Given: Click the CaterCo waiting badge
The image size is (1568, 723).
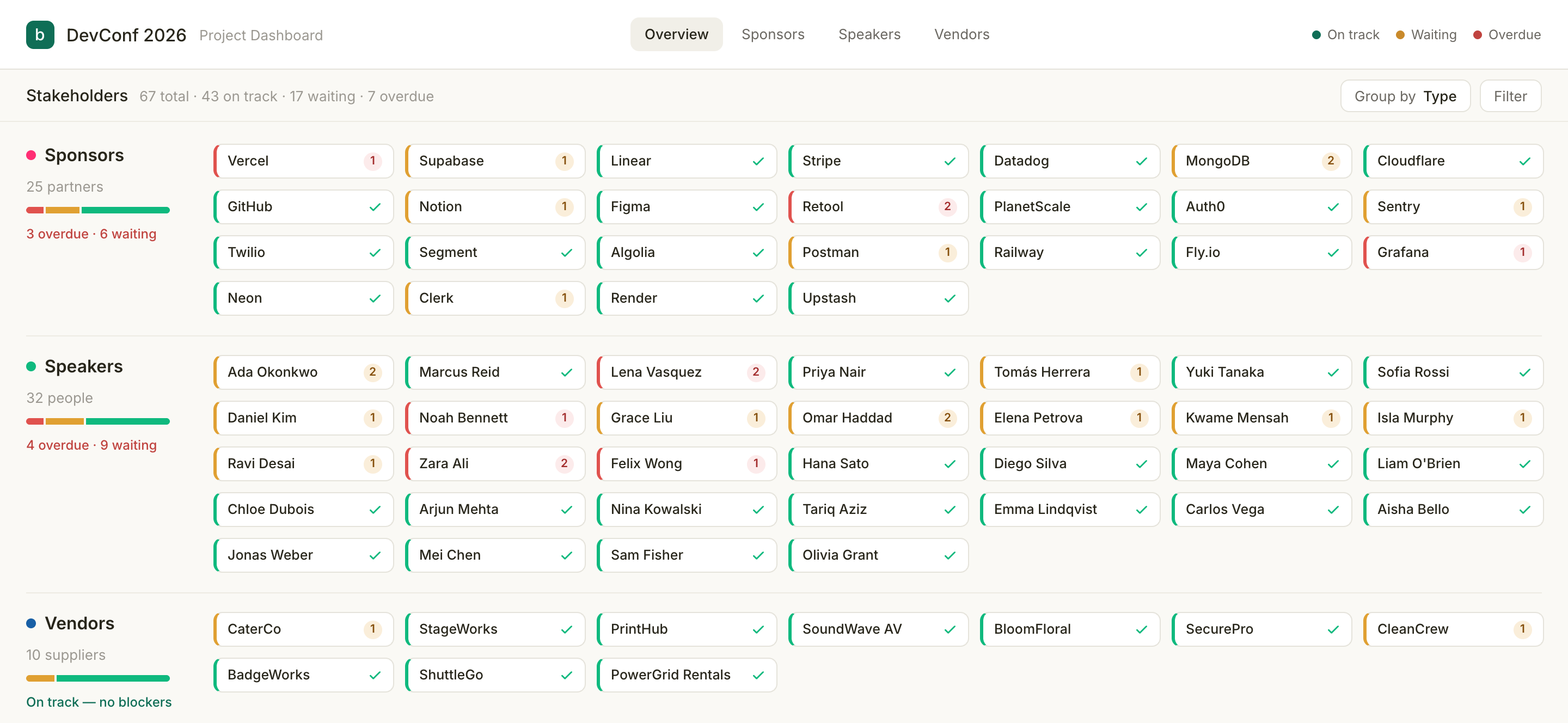Looking at the screenshot, I should pos(372,629).
